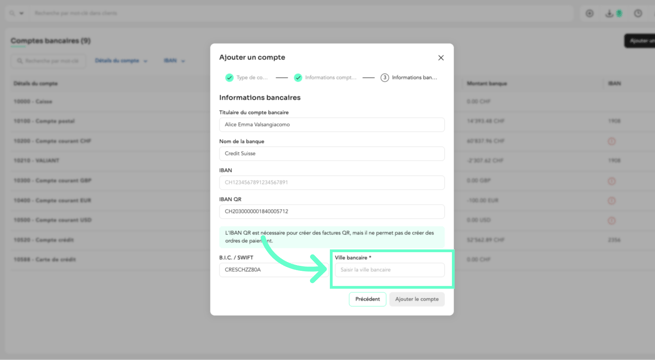The height and width of the screenshot is (360, 655).
Task: Click the IBAN value 2356 in Compte crédit row
Action: 614,240
